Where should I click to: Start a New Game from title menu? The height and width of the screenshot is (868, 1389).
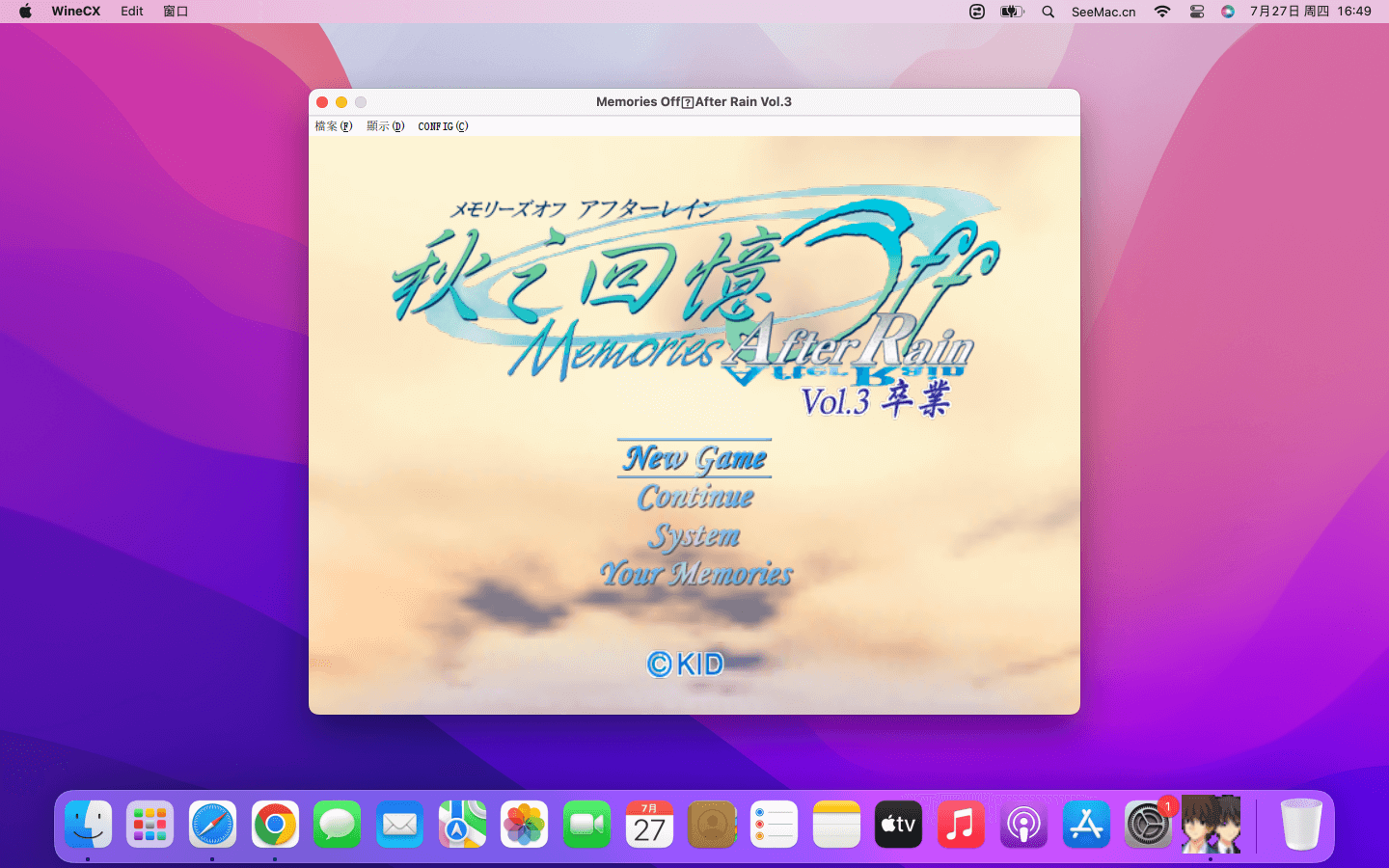tap(694, 458)
